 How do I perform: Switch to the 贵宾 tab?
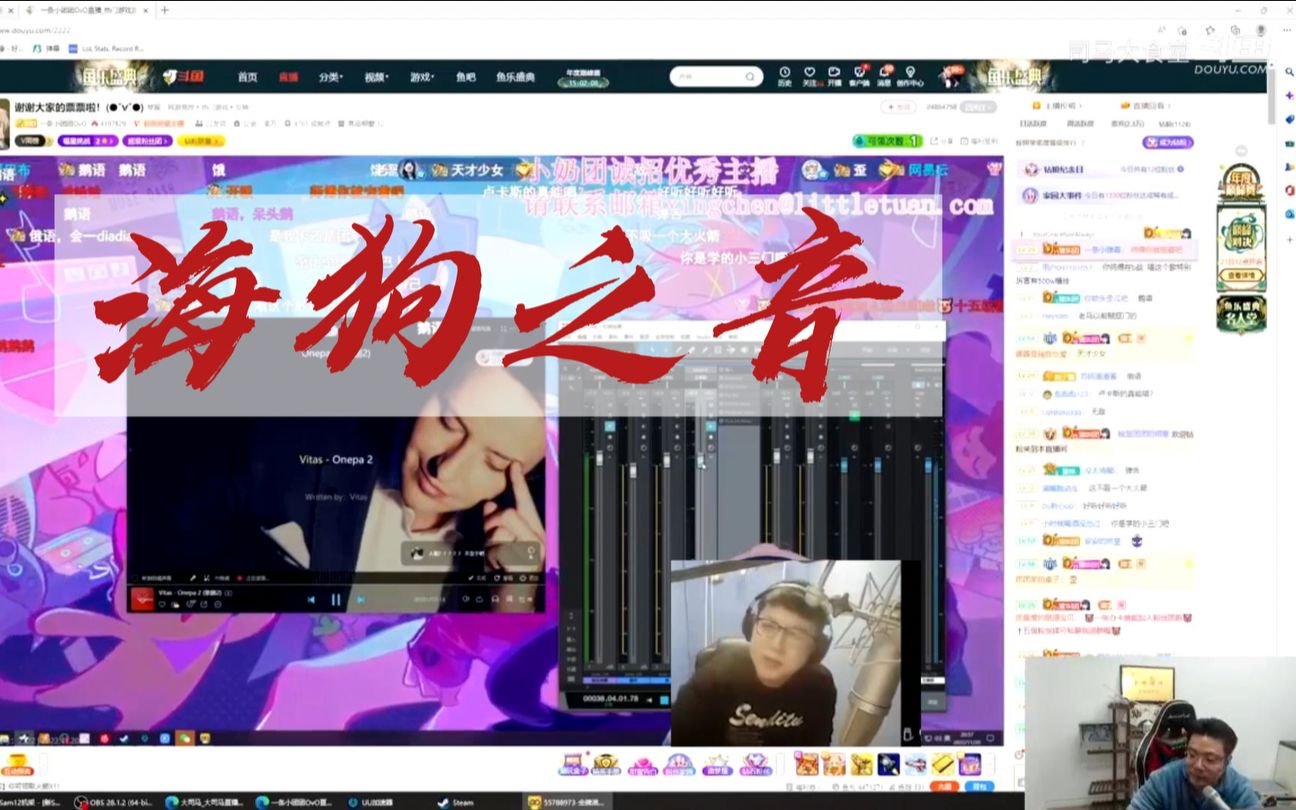click(1128, 124)
